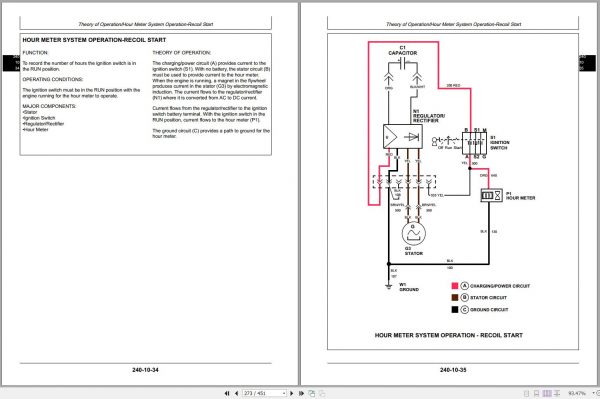This screenshot has height=399, width=600.
Task: Select continuous page layout icon
Action: click(x=536, y=393)
